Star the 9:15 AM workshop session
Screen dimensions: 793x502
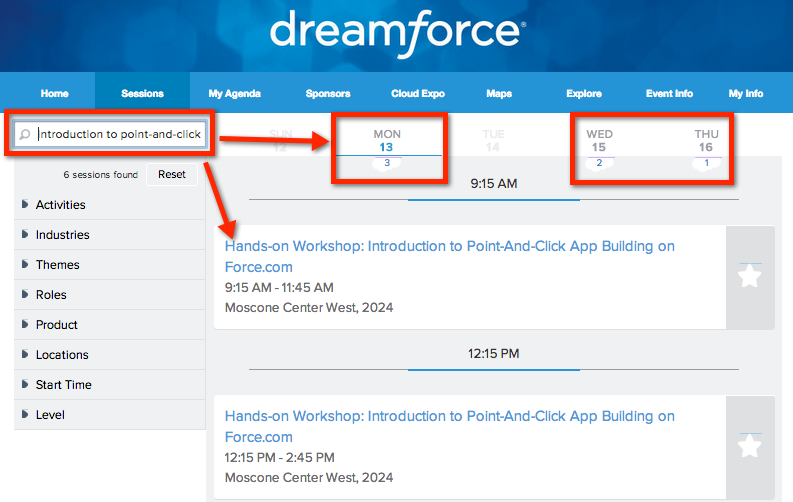coord(750,277)
